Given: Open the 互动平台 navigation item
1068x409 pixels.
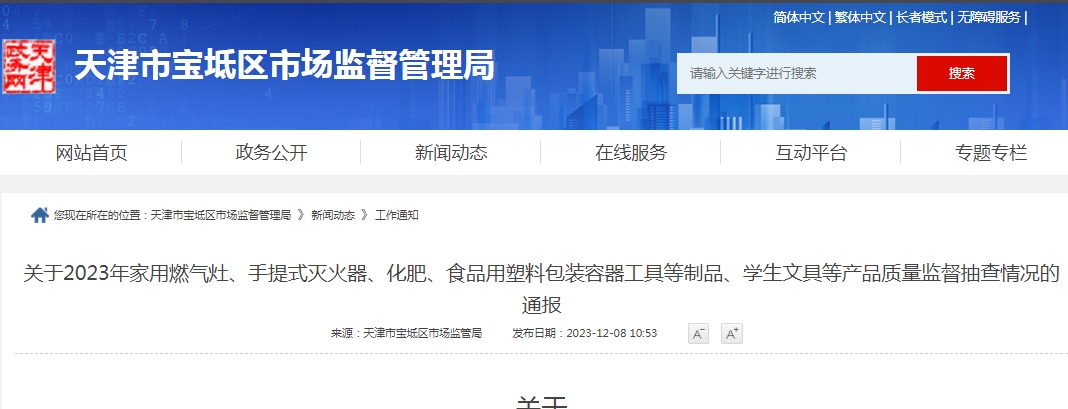Looking at the screenshot, I should click(811, 153).
